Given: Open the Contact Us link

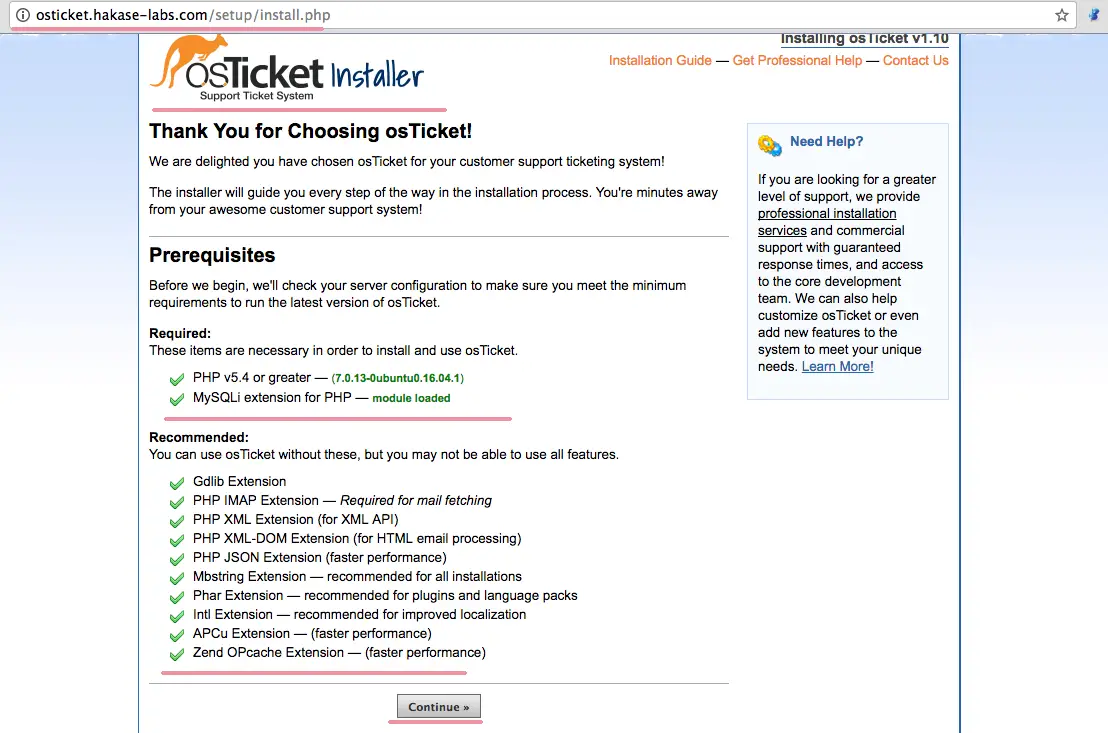Looking at the screenshot, I should pos(915,61).
